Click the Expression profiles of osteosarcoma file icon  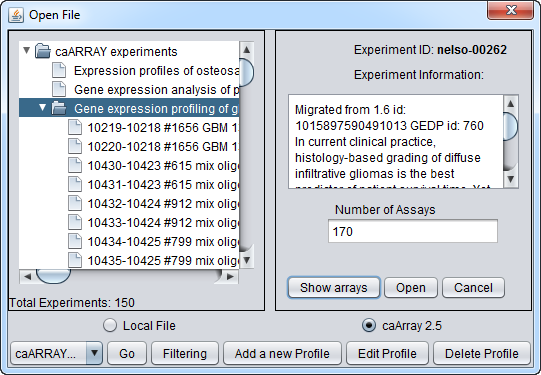[59, 70]
